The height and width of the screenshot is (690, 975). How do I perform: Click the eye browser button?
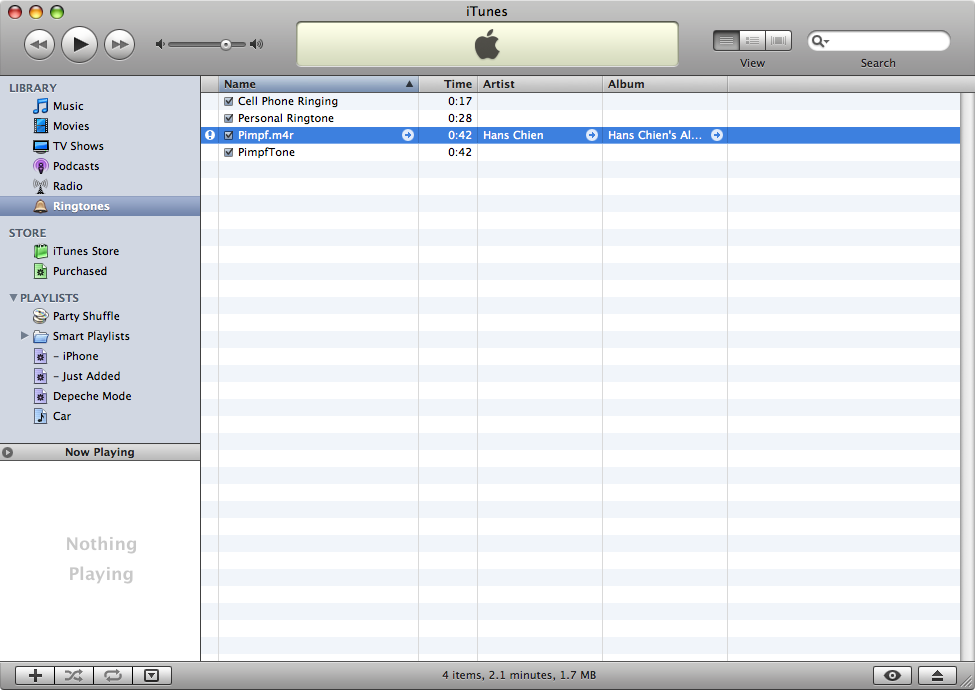892,675
